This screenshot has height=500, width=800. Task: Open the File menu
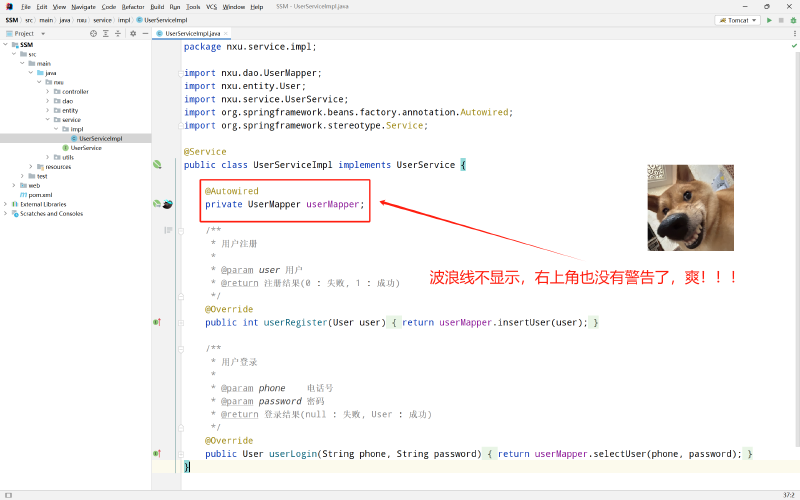click(x=26, y=7)
